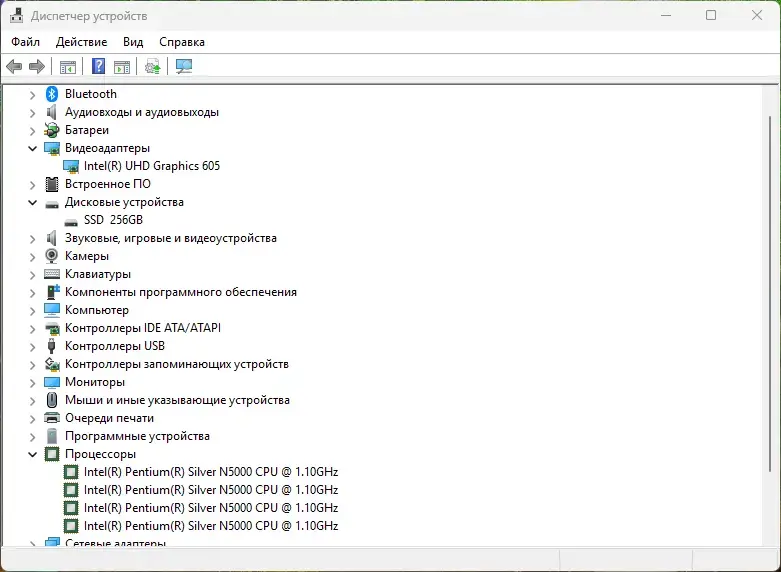
Task: Click the Forward arrow toolbar icon
Action: (x=37, y=66)
